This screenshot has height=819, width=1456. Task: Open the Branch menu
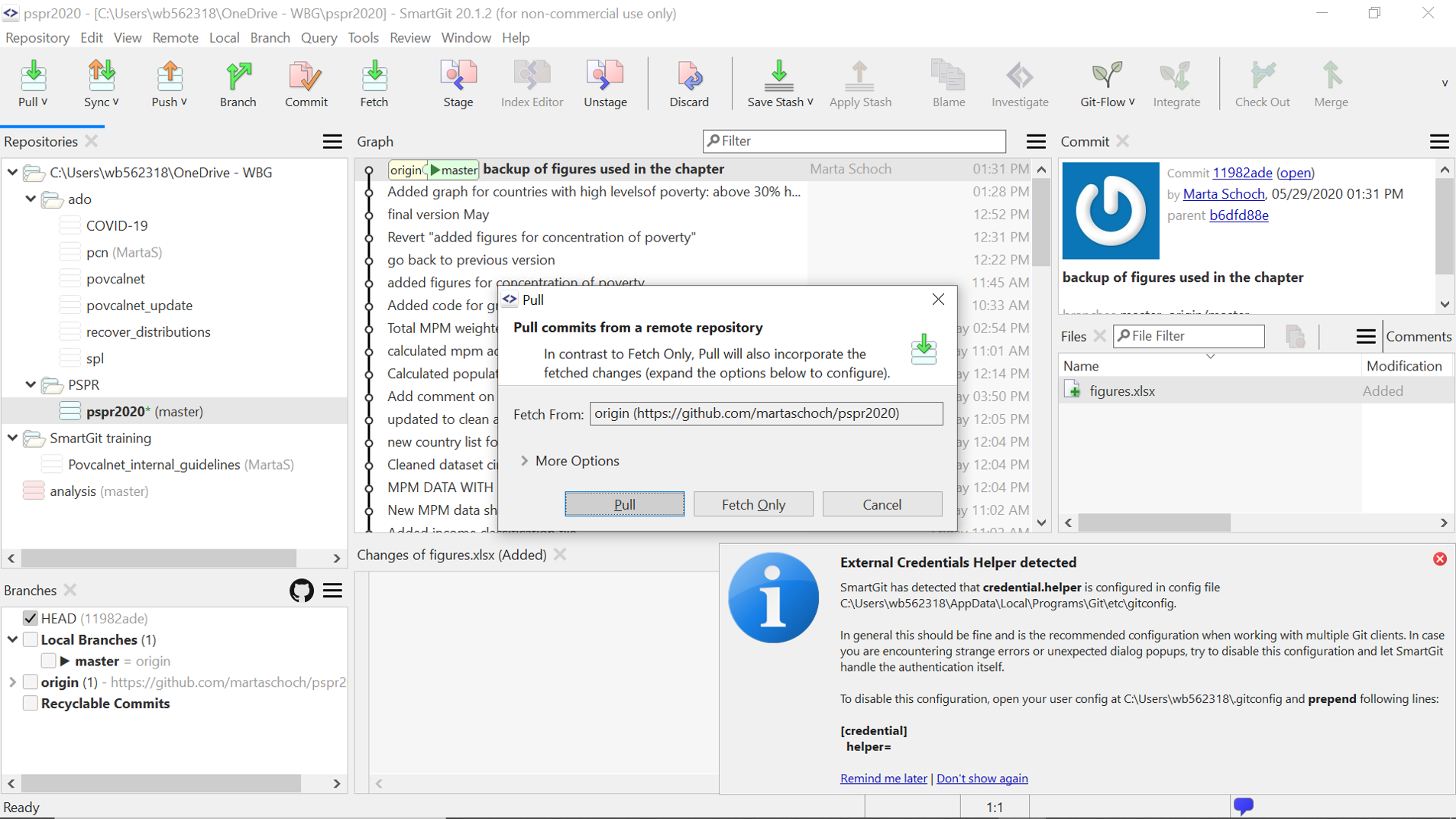pyautogui.click(x=270, y=37)
